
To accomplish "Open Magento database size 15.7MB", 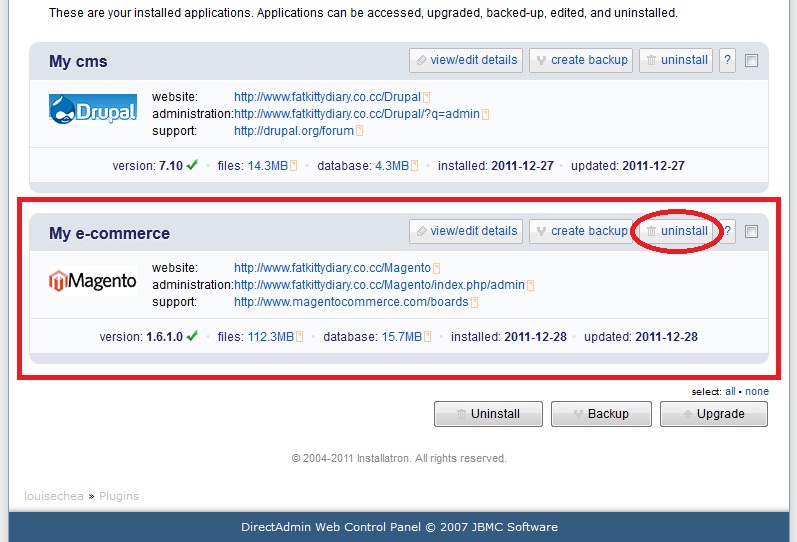I will pyautogui.click(x=402, y=337).
